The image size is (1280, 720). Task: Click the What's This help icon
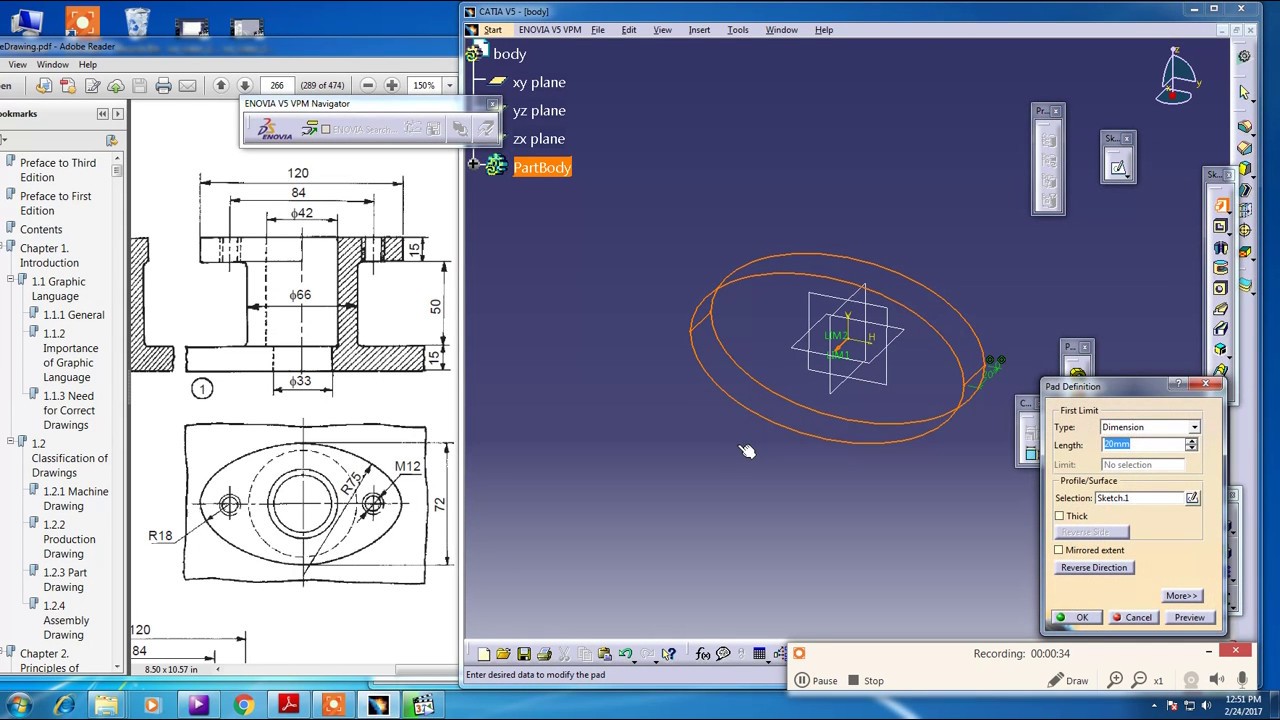(669, 654)
